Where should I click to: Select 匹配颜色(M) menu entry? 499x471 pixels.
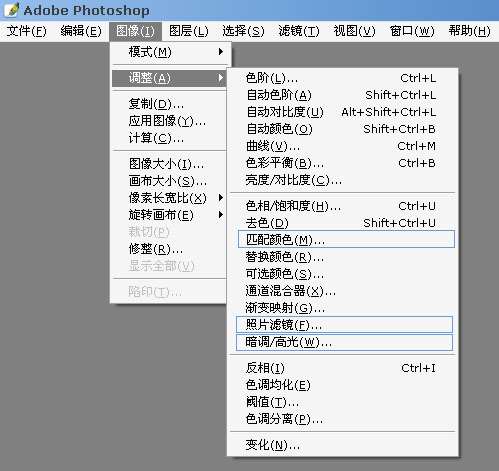click(x=346, y=239)
